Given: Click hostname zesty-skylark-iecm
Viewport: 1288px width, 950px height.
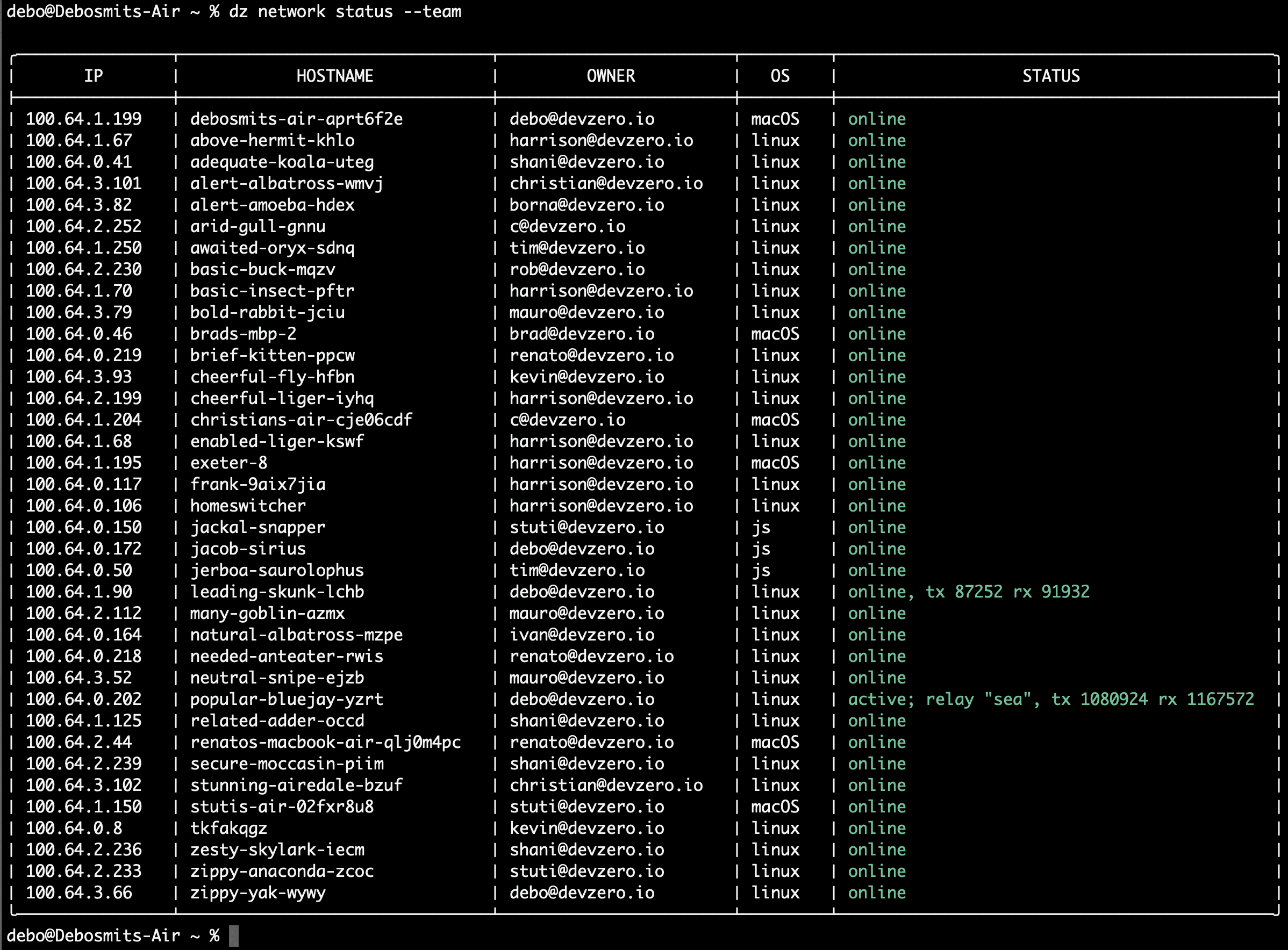Looking at the screenshot, I should click(x=277, y=850).
